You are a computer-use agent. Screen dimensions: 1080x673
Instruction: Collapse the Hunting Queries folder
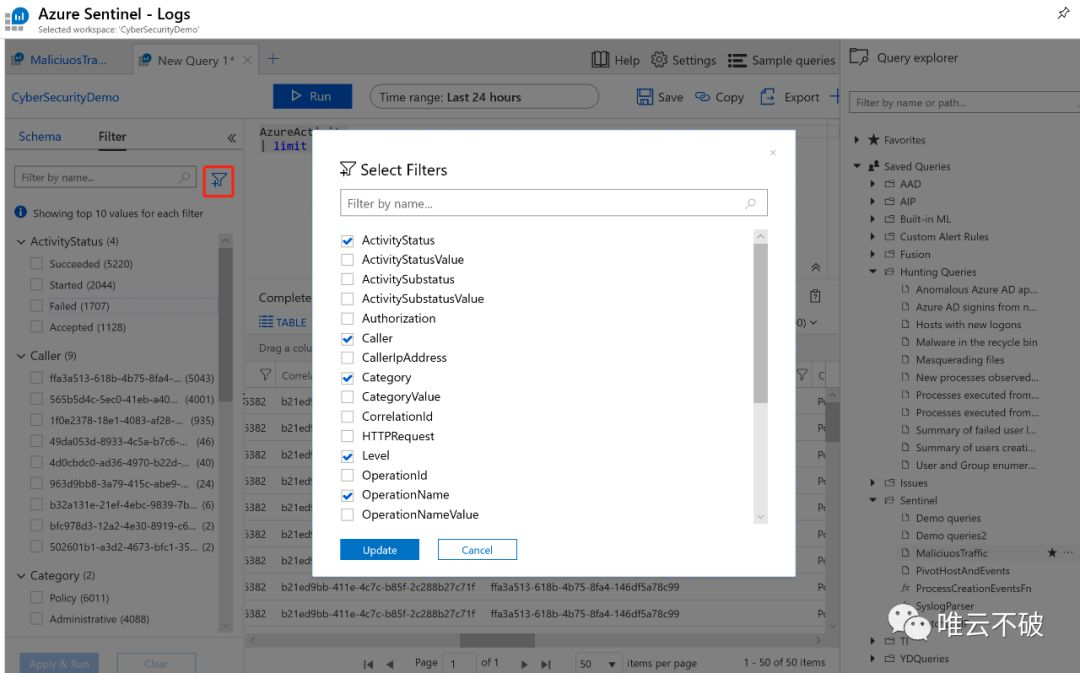(x=873, y=271)
